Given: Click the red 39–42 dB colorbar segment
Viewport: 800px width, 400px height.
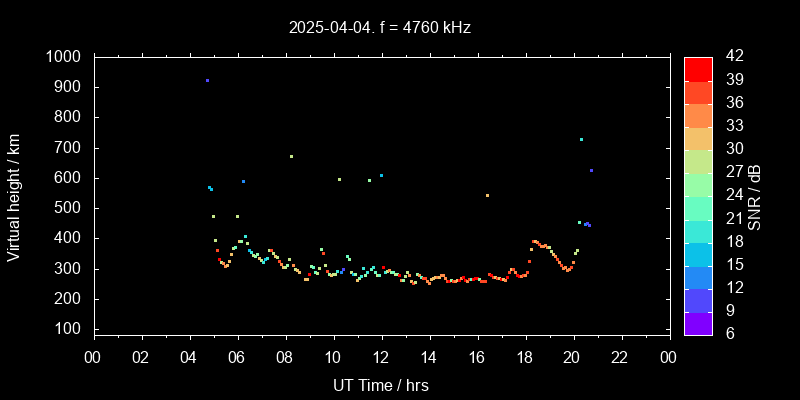Looking at the screenshot, I should tap(698, 68).
